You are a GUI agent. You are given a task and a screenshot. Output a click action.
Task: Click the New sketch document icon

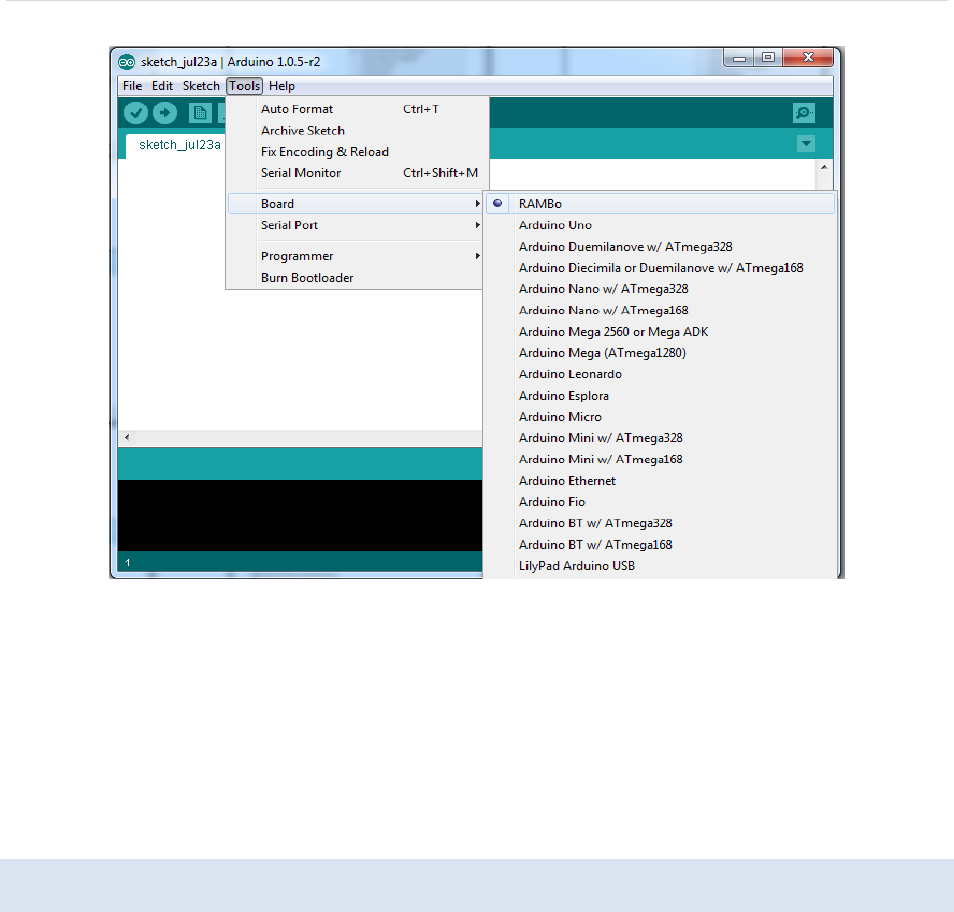pos(200,113)
